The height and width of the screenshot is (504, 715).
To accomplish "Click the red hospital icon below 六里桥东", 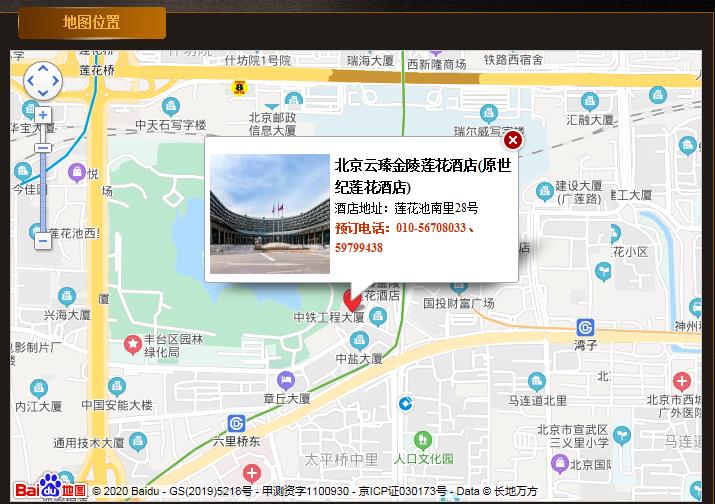I will [252, 473].
